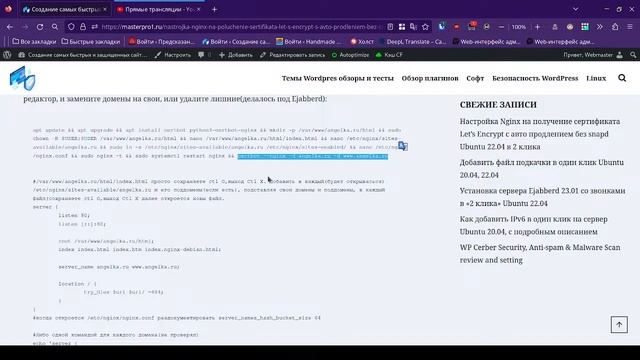
Task: Click Добавить in WordPress admin bar
Action: [236, 55]
